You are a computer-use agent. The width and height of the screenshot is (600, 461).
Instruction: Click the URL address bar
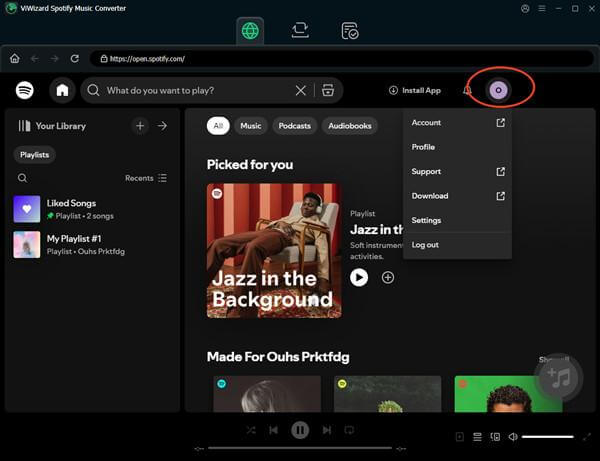[x=341, y=59]
